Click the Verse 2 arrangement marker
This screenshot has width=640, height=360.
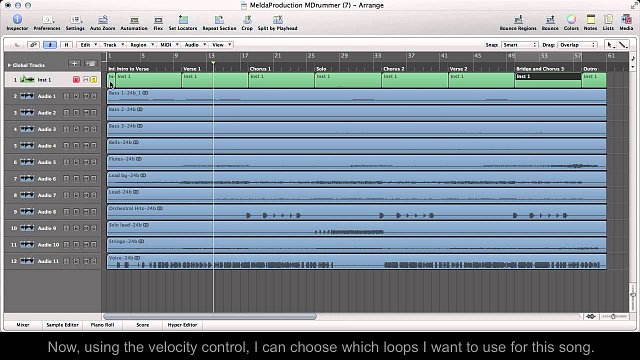point(458,69)
